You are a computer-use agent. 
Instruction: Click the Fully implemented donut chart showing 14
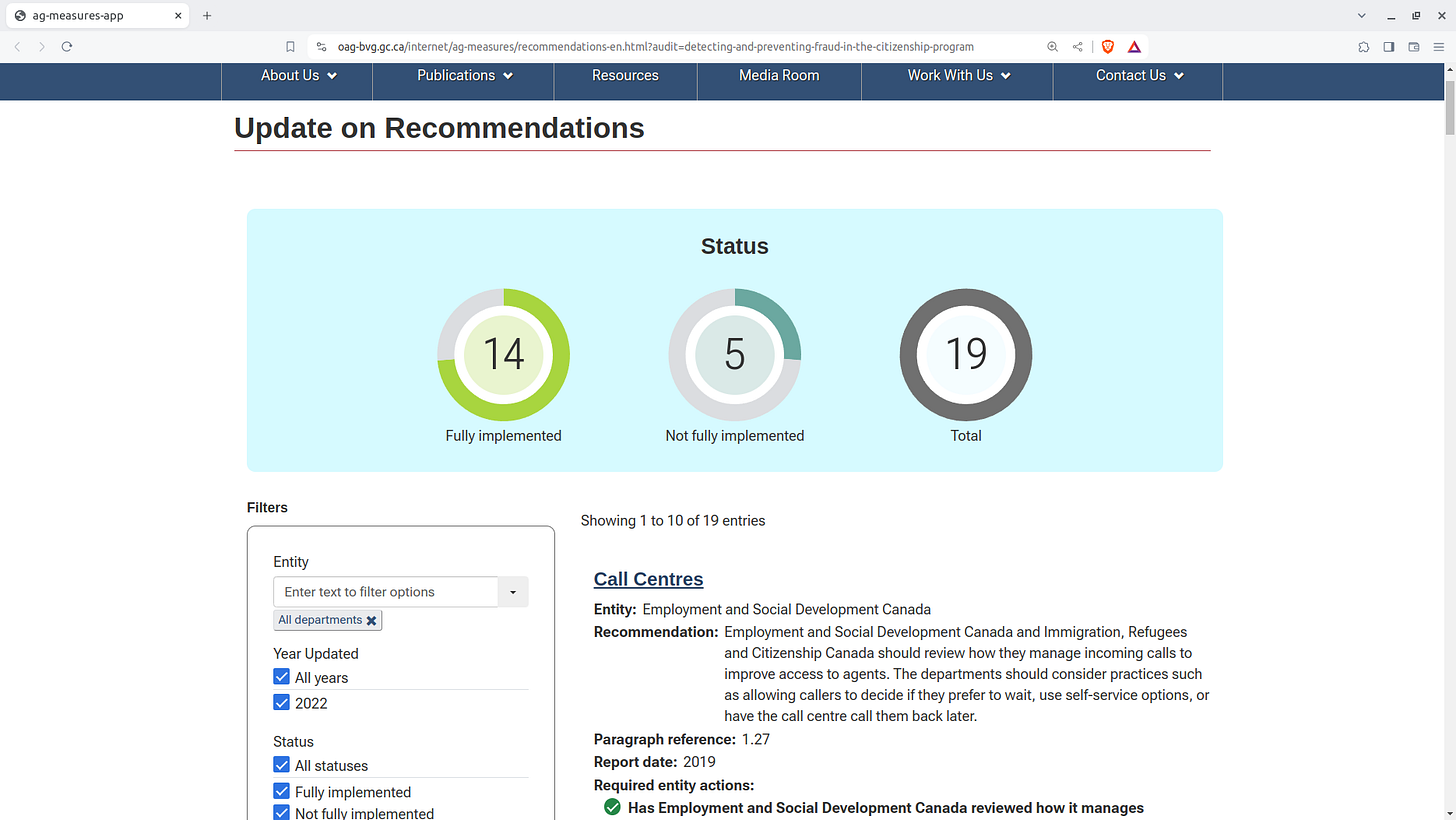point(503,355)
